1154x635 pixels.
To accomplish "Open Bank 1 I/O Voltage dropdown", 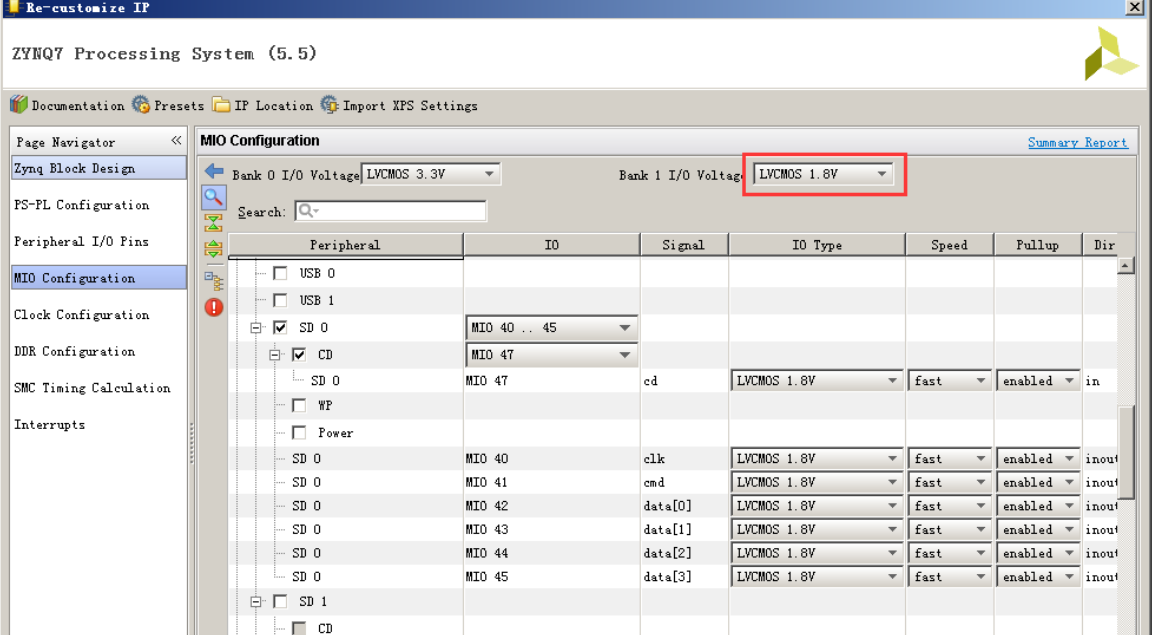I will [824, 174].
